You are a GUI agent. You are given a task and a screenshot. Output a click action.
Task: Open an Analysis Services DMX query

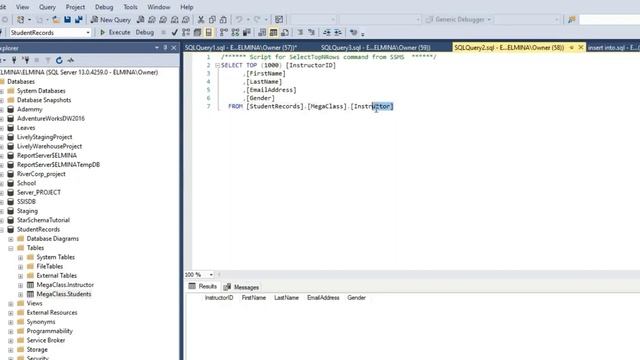[163, 20]
